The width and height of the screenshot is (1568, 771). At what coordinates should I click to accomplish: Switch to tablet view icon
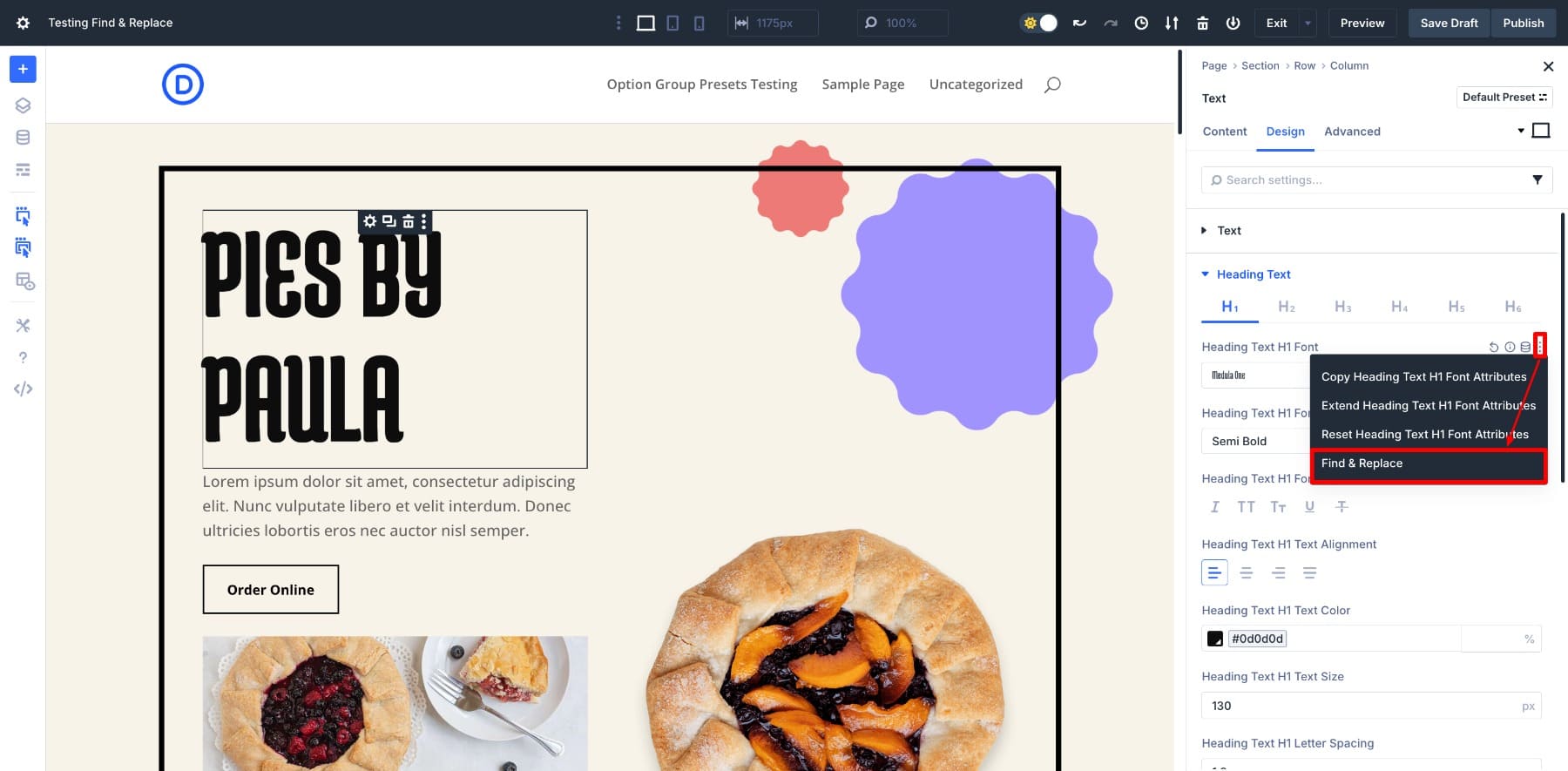point(672,24)
